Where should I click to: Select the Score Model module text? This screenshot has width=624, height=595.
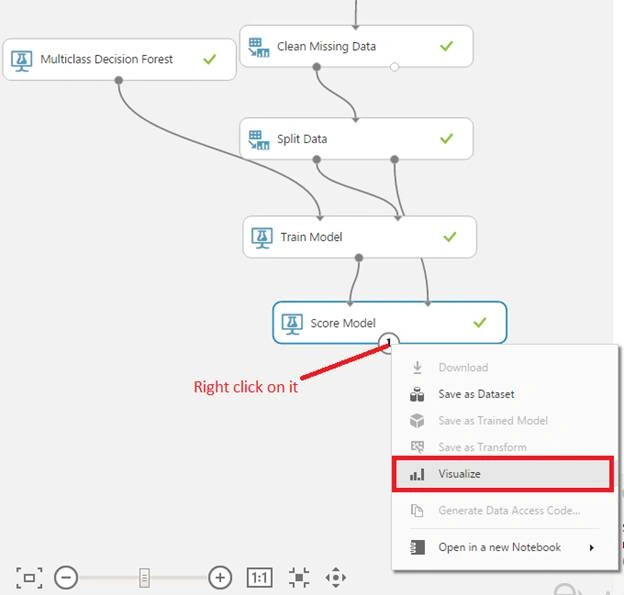[343, 323]
